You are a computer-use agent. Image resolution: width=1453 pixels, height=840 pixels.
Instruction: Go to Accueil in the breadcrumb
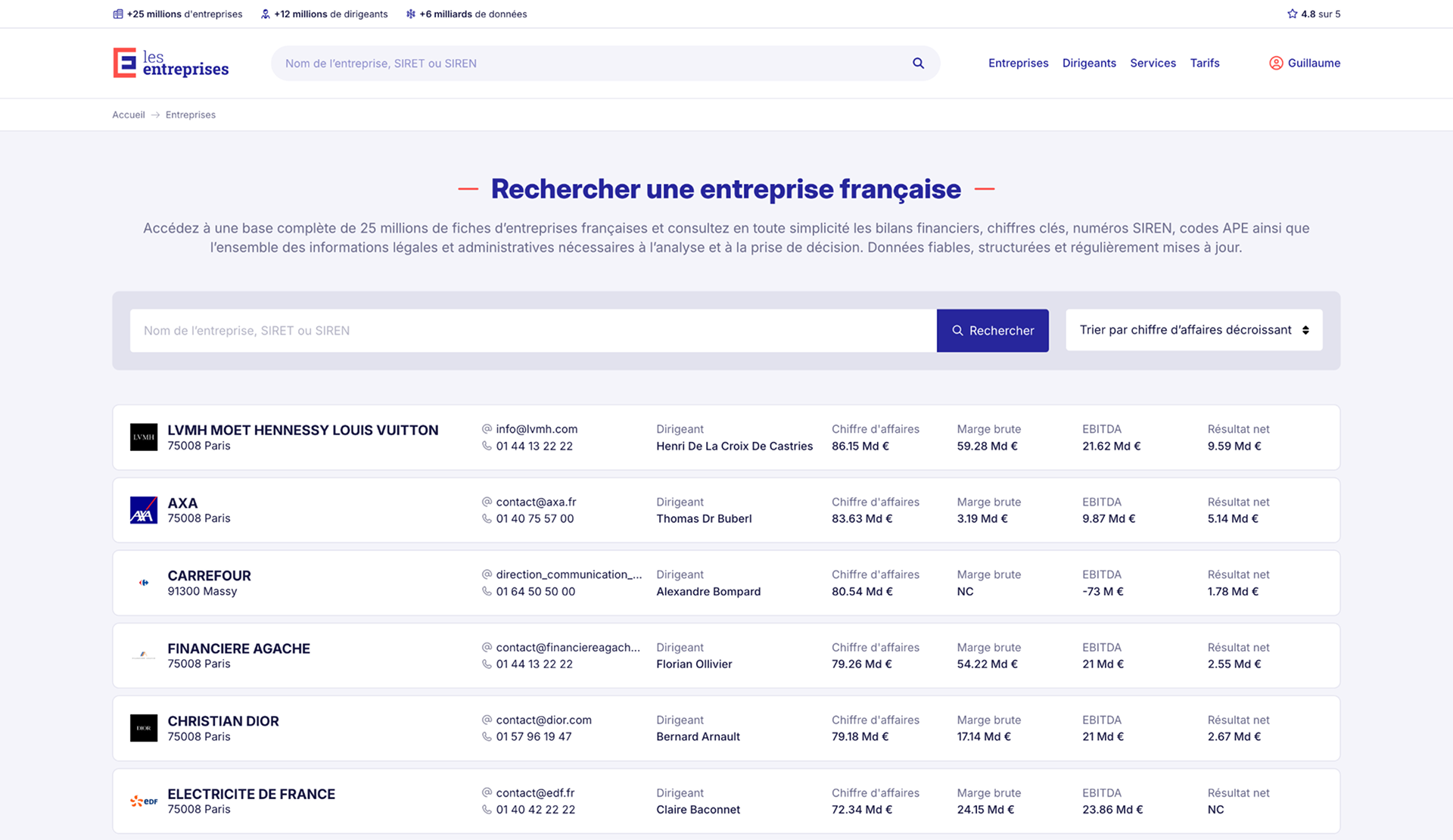click(x=129, y=115)
